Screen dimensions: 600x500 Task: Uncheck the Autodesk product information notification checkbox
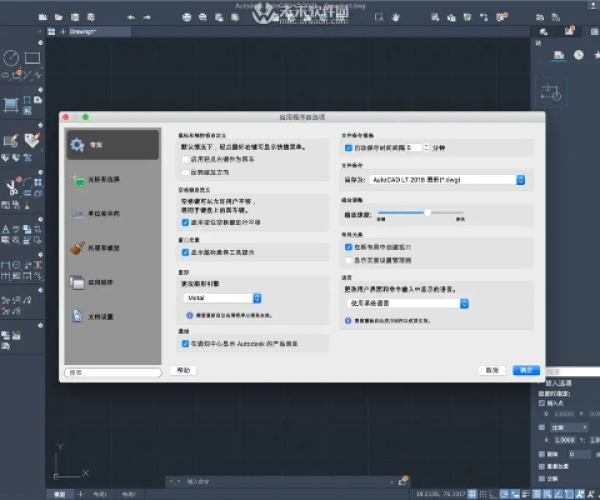[x=186, y=344]
